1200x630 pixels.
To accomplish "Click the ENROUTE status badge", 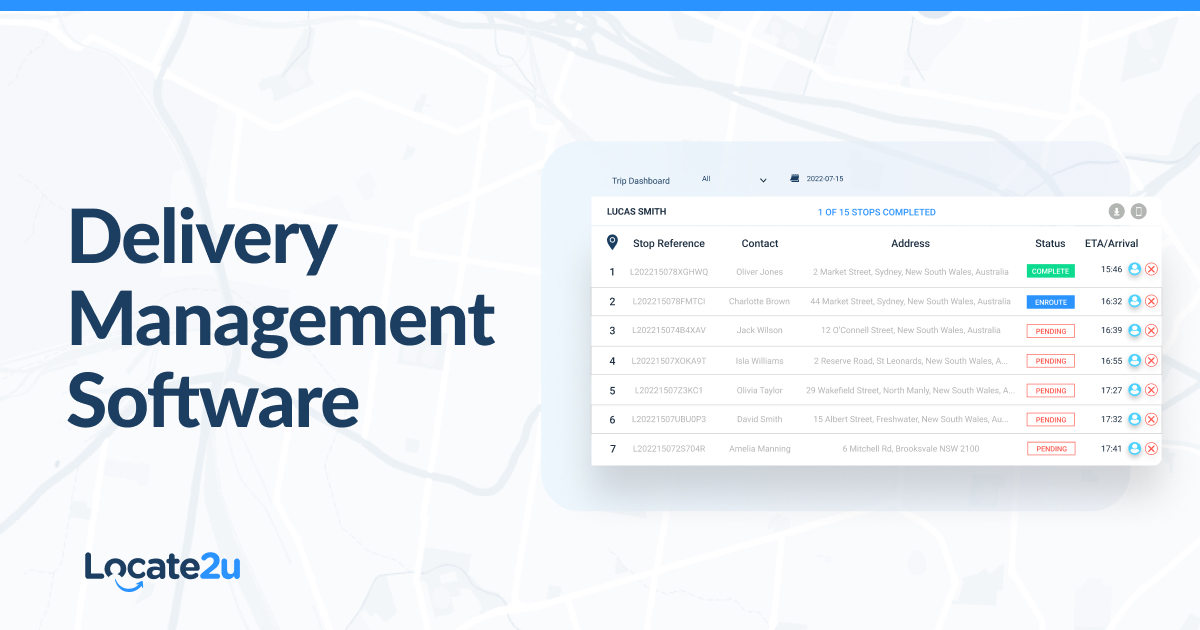I will coord(1050,301).
